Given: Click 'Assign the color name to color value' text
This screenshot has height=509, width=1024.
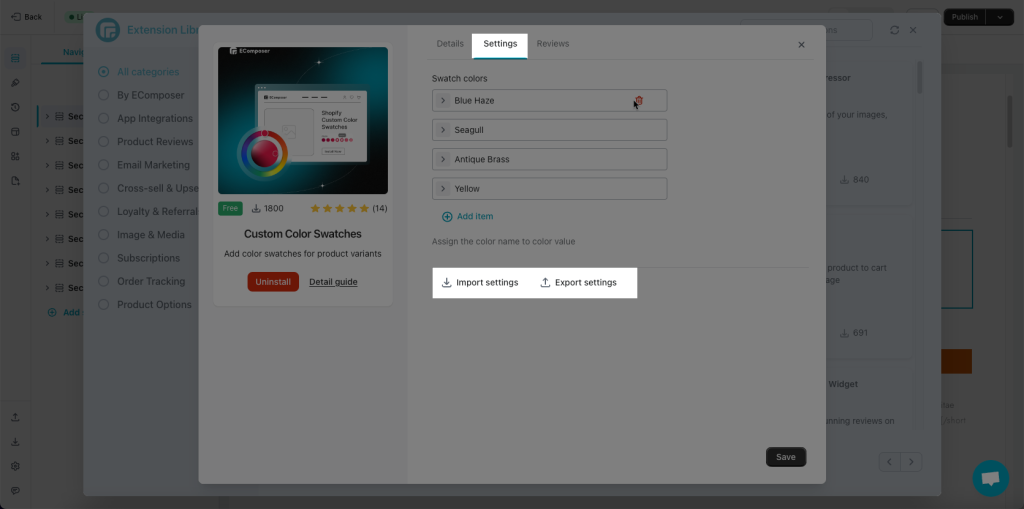Looking at the screenshot, I should [504, 241].
